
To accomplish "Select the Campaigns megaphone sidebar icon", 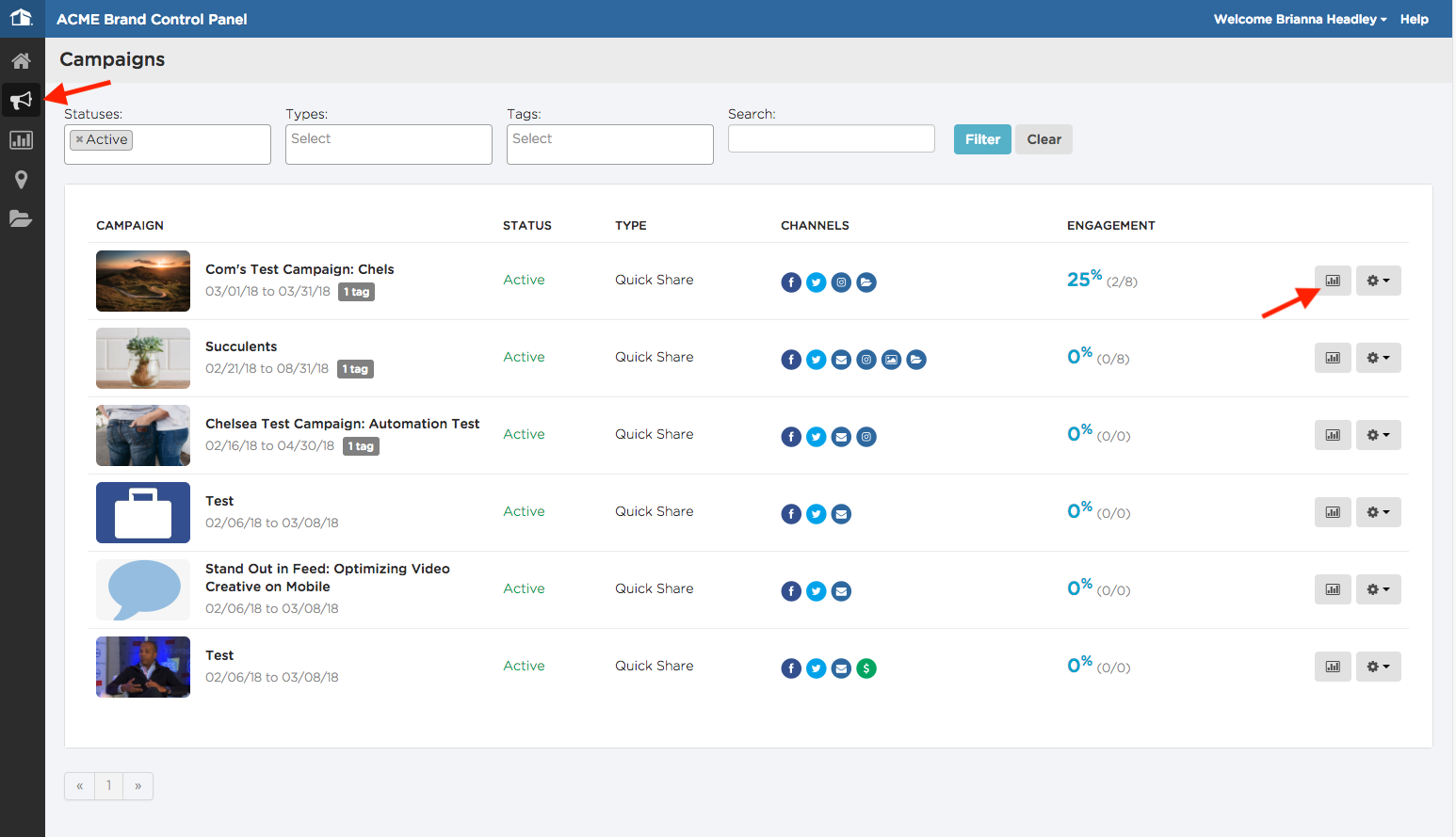I will (21, 100).
